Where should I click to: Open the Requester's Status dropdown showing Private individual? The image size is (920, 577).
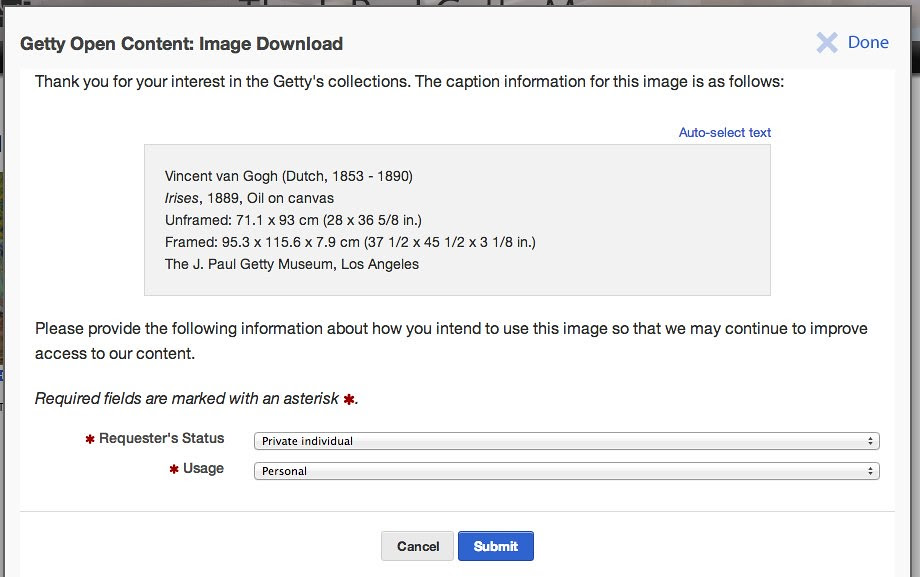tap(566, 441)
